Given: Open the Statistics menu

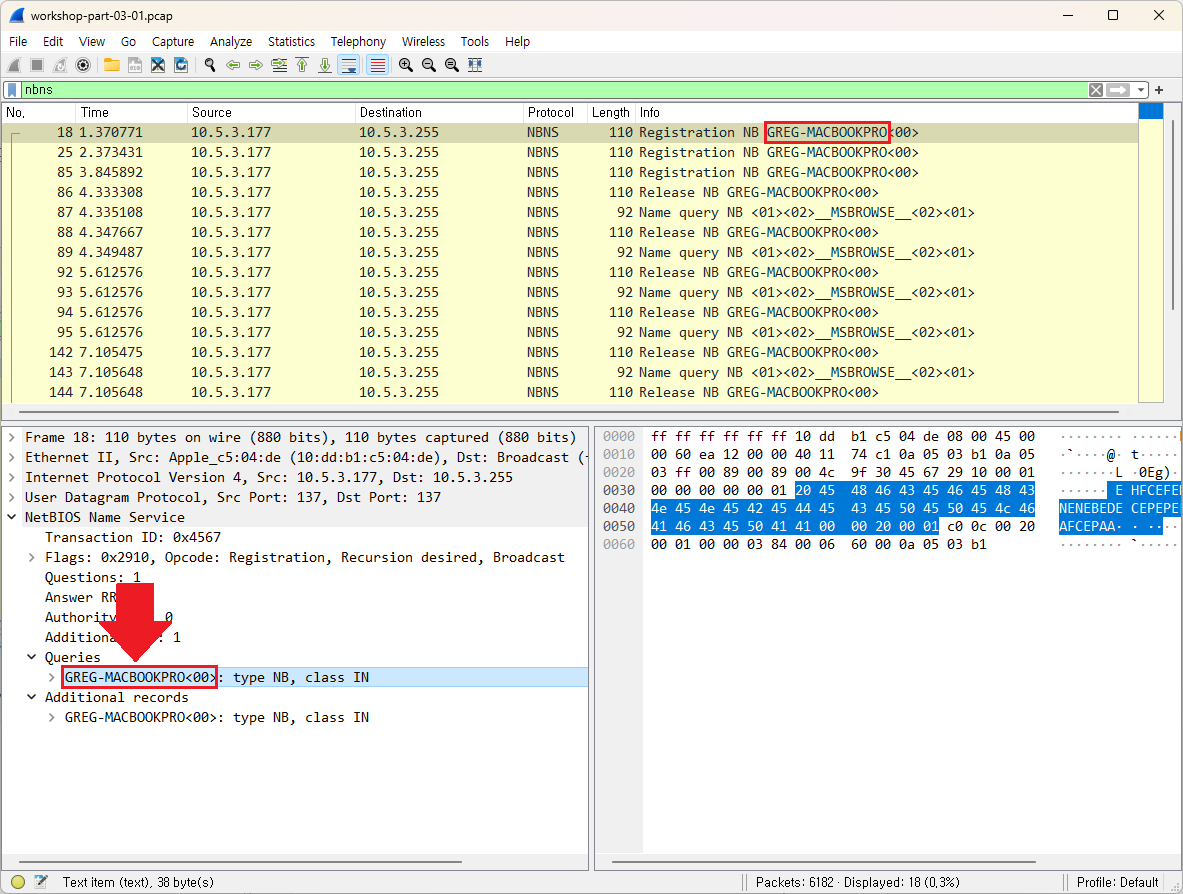Looking at the screenshot, I should [291, 41].
